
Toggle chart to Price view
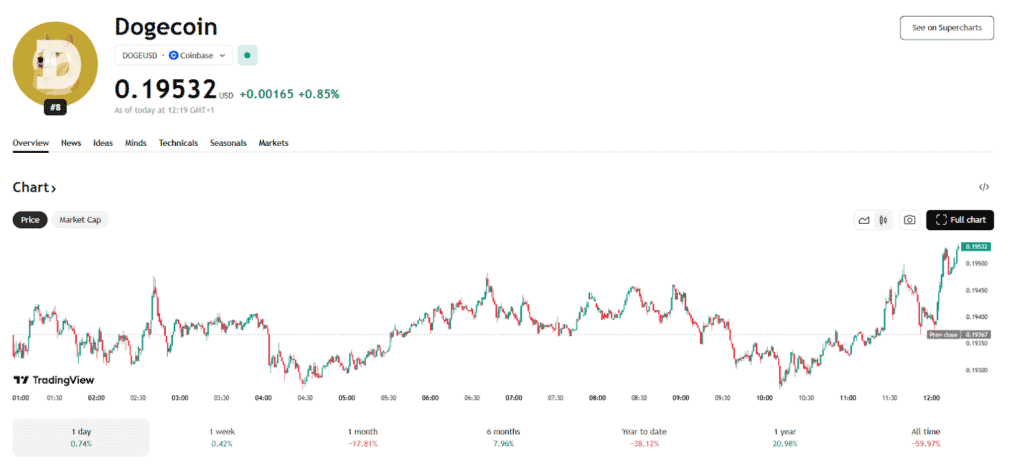31,220
